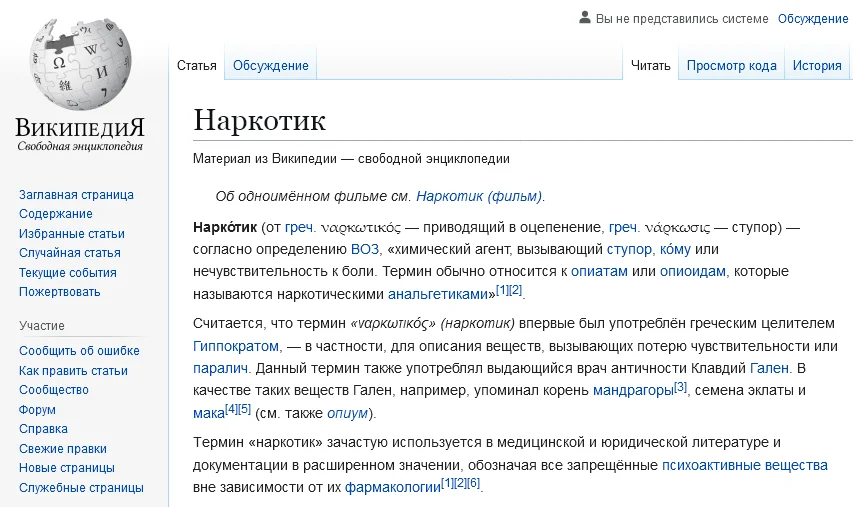This screenshot has height=507, width=853.
Task: Open the ступор link
Action: [x=629, y=250]
